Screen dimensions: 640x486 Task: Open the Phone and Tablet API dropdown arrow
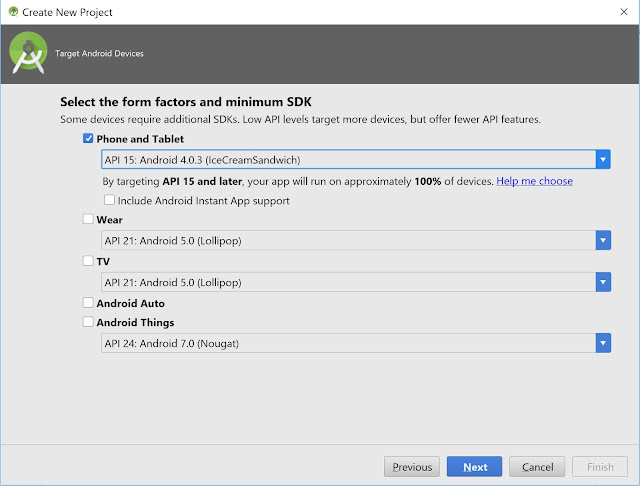tap(603, 159)
